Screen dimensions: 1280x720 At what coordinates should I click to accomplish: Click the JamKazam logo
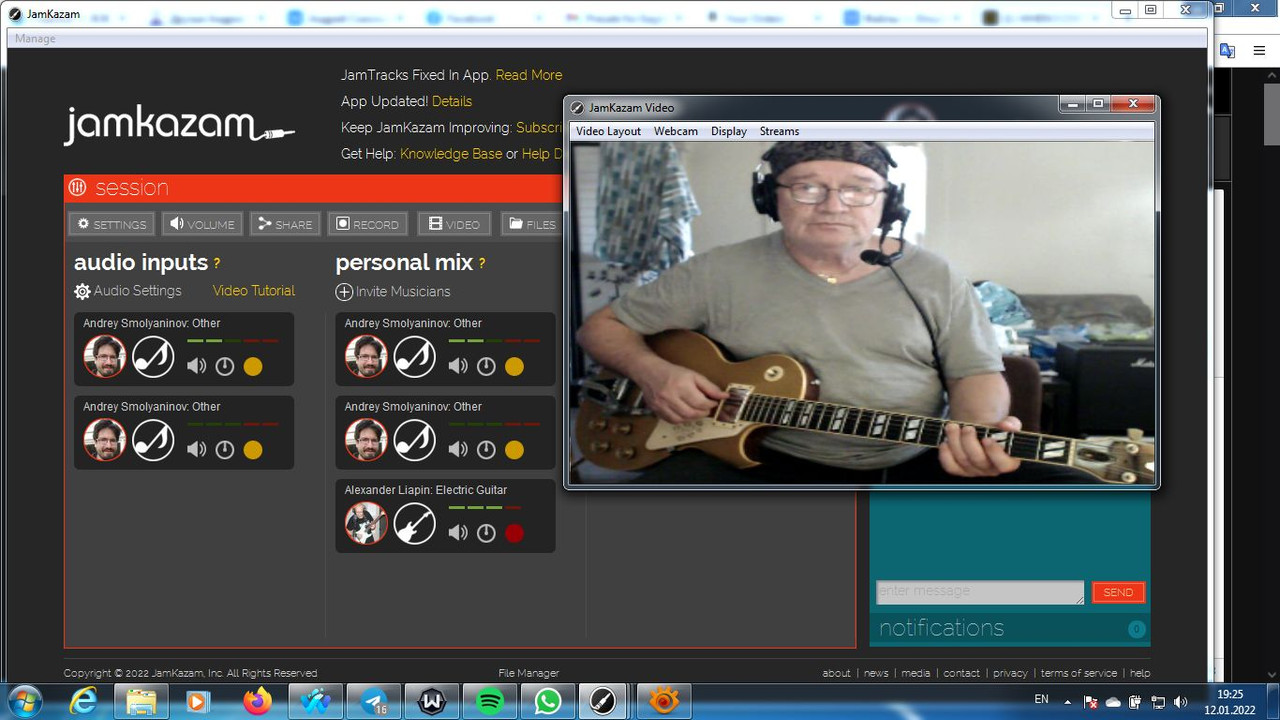[180, 125]
